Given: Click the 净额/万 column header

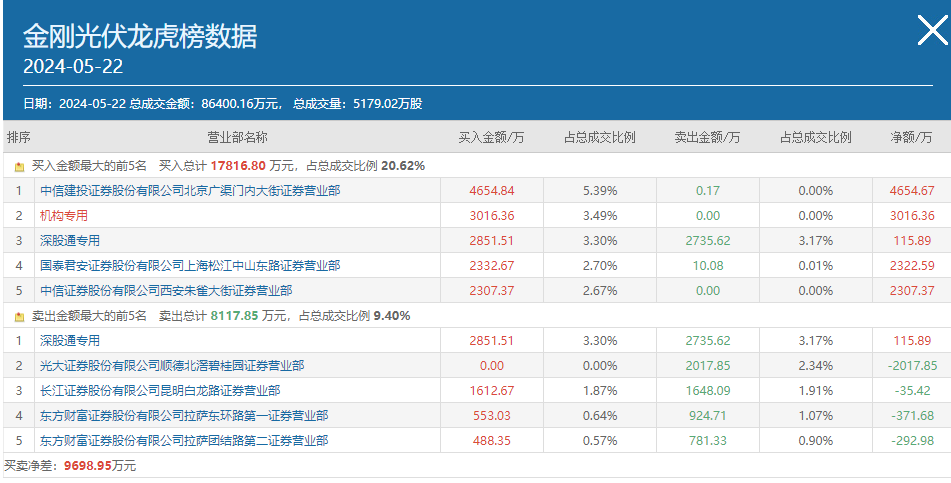Looking at the screenshot, I should tap(912, 138).
